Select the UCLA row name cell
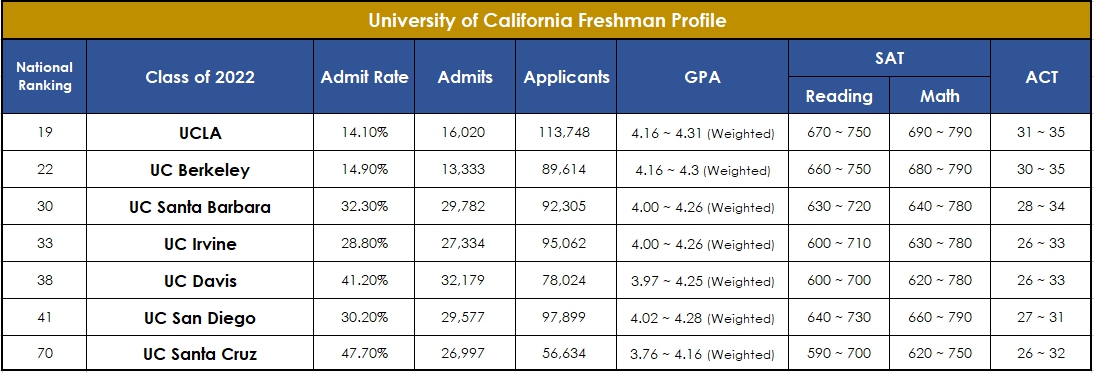Screen dimensions: 1094x373 pyautogui.click(x=200, y=132)
